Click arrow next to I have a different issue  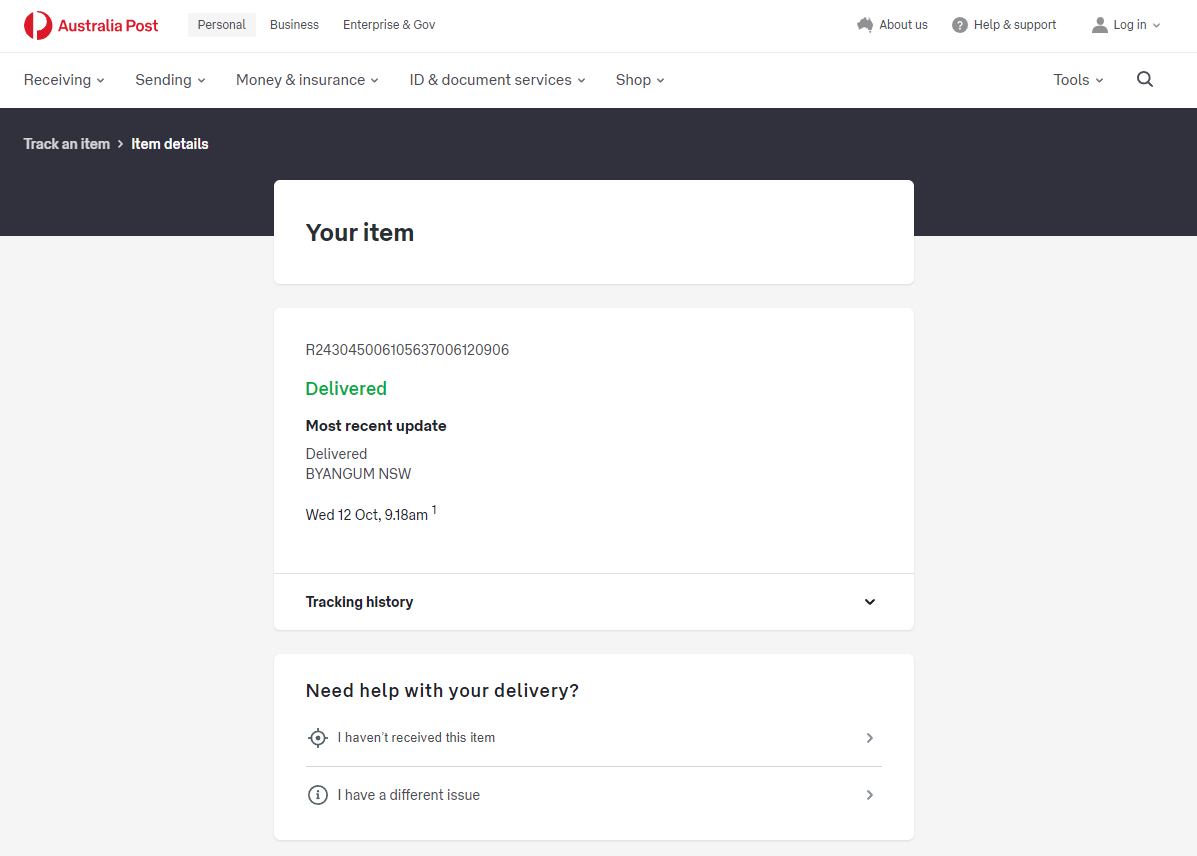(x=869, y=795)
